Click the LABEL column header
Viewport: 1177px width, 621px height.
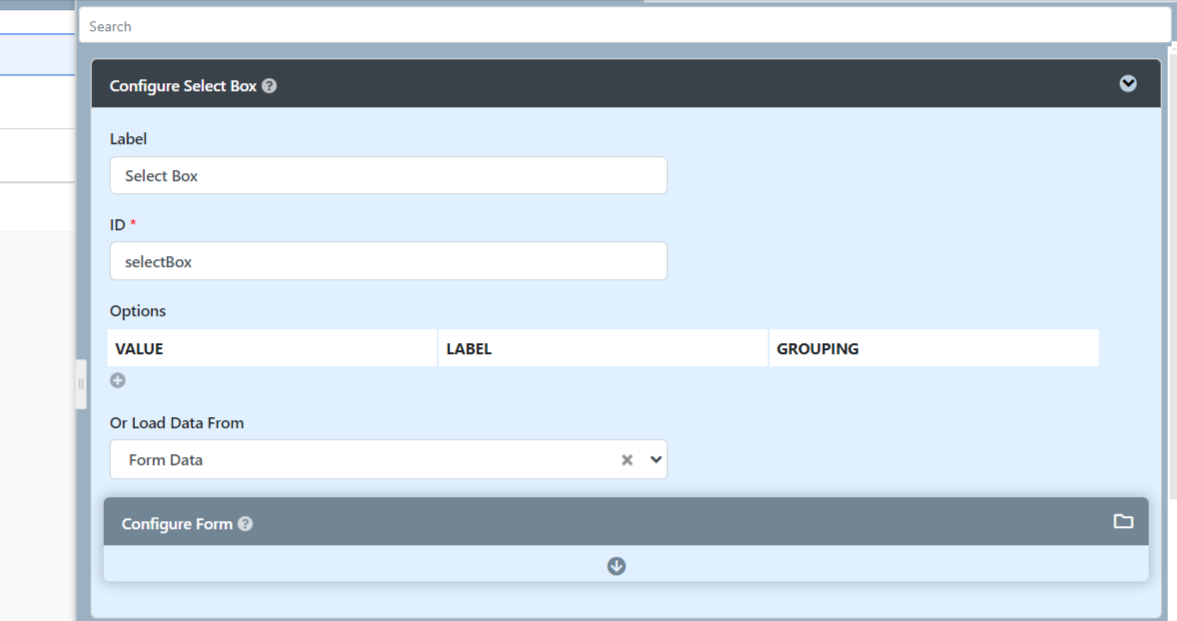[x=603, y=348]
